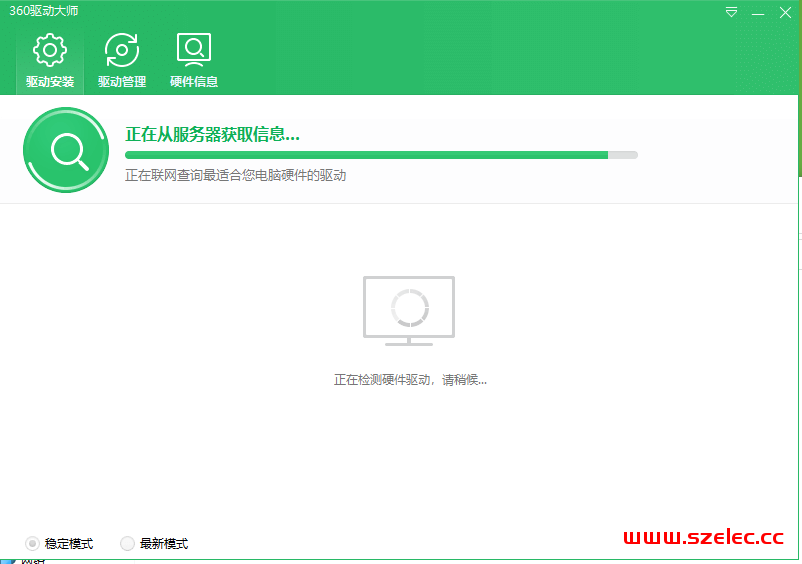Click the large green magnifier scan icon
802x564 pixels.
coord(66,150)
